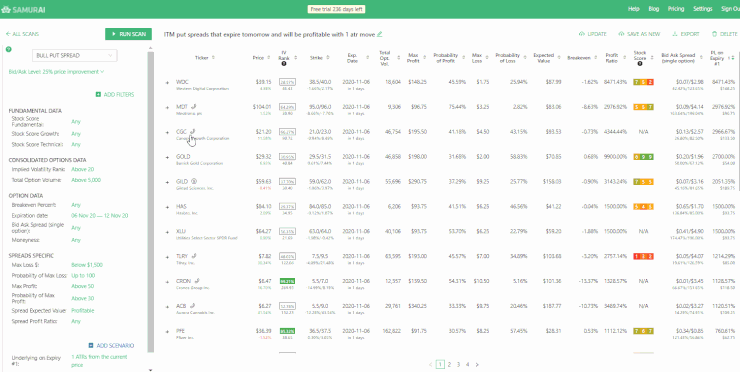Click the icon next to CGC ticker

pos(193,131)
